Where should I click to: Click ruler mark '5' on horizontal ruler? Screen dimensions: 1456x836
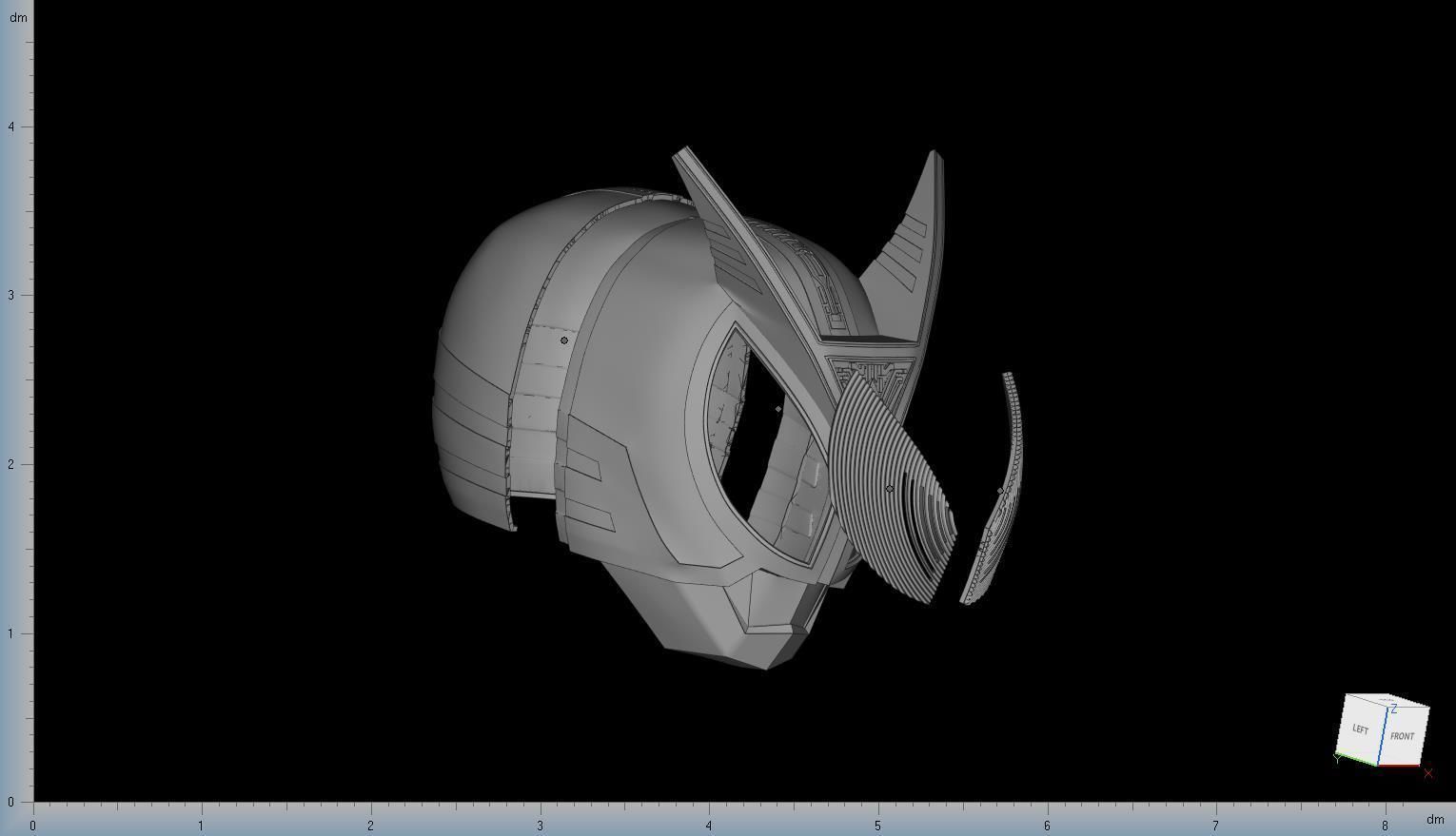(x=877, y=825)
